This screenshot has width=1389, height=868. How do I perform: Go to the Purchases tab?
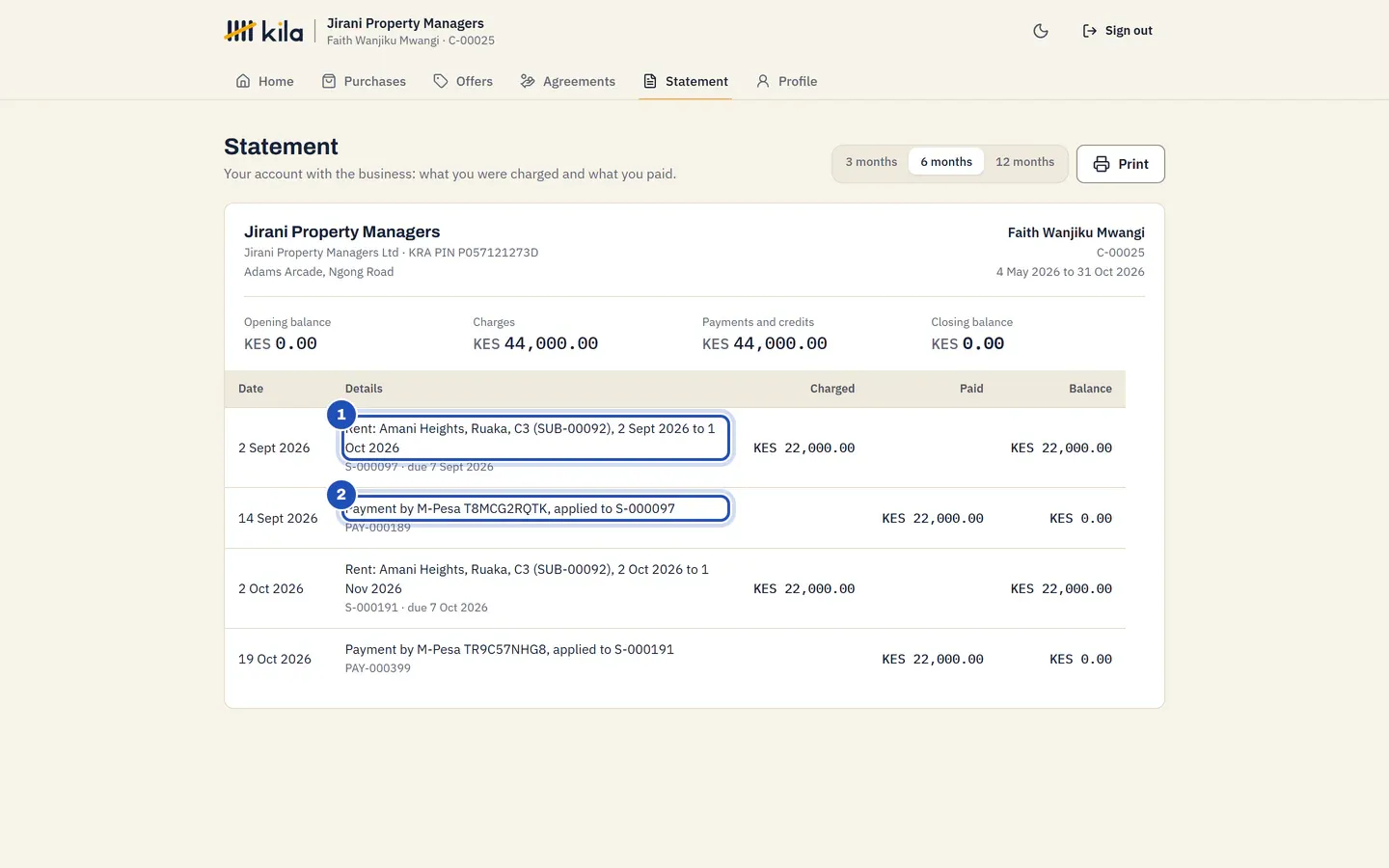point(364,81)
